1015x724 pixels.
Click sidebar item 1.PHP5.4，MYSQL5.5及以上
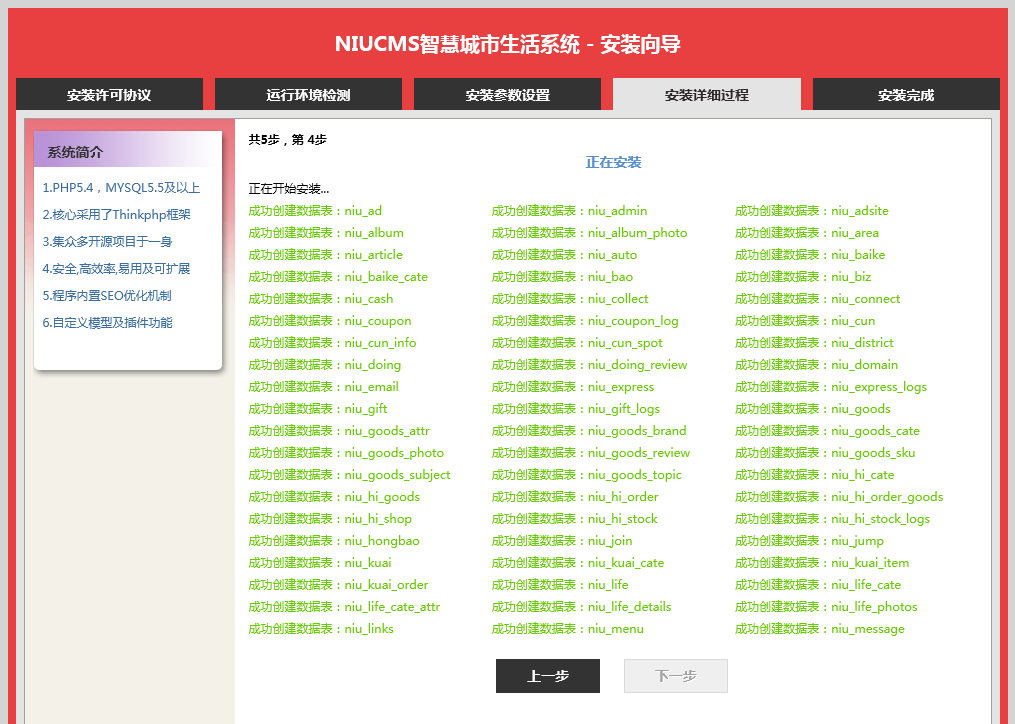coord(121,188)
